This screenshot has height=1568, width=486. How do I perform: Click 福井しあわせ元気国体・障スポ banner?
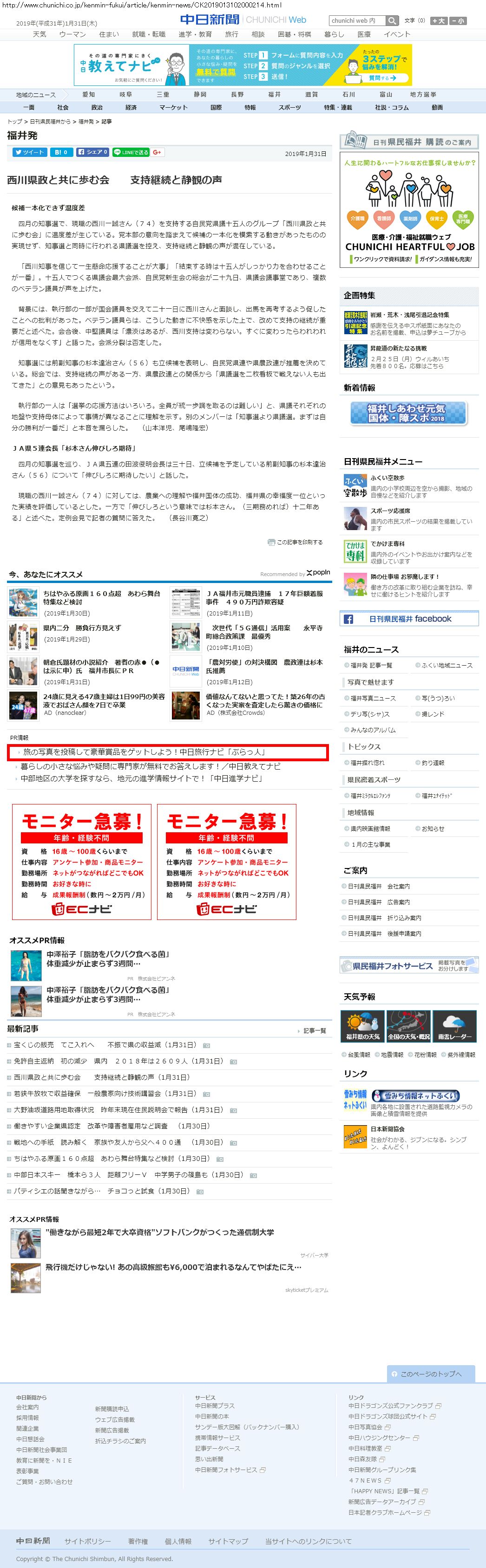pos(408,413)
